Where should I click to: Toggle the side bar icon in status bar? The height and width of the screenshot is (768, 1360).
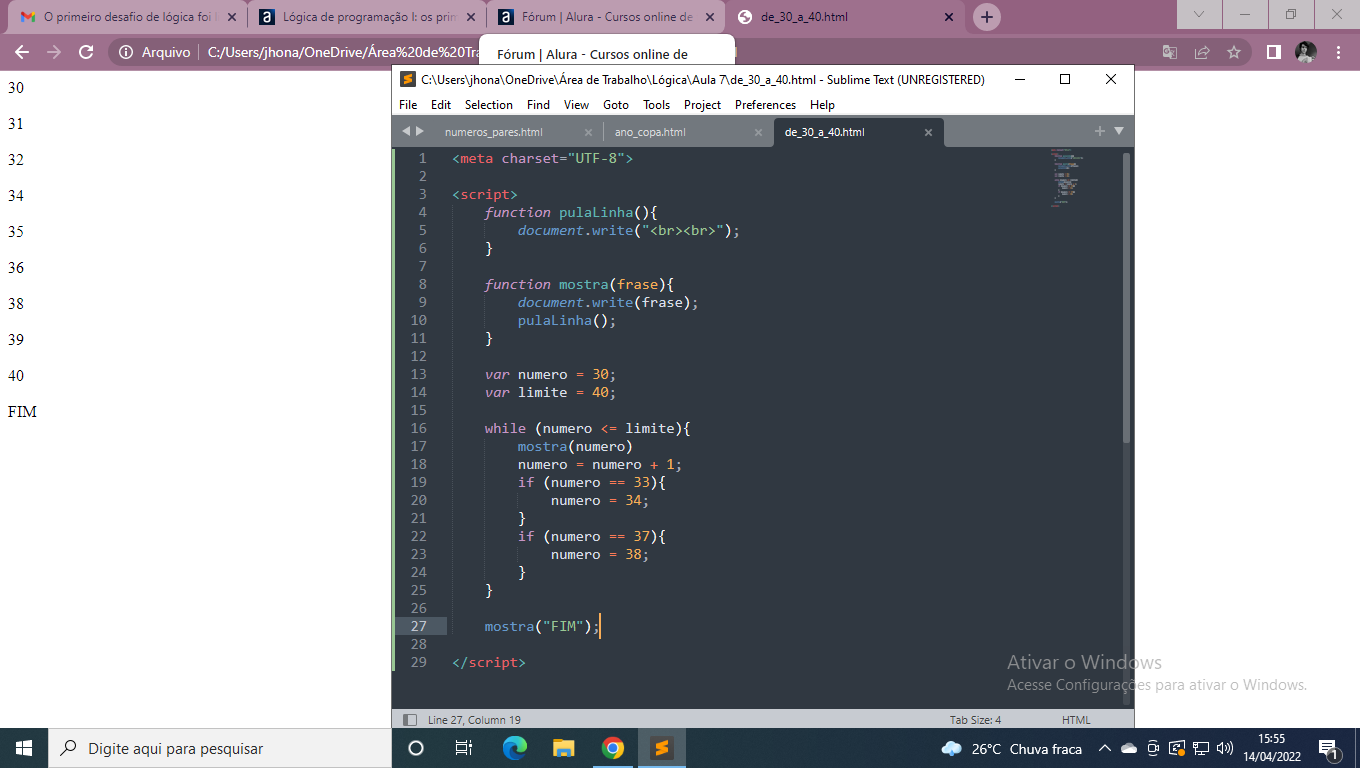[x=409, y=720]
